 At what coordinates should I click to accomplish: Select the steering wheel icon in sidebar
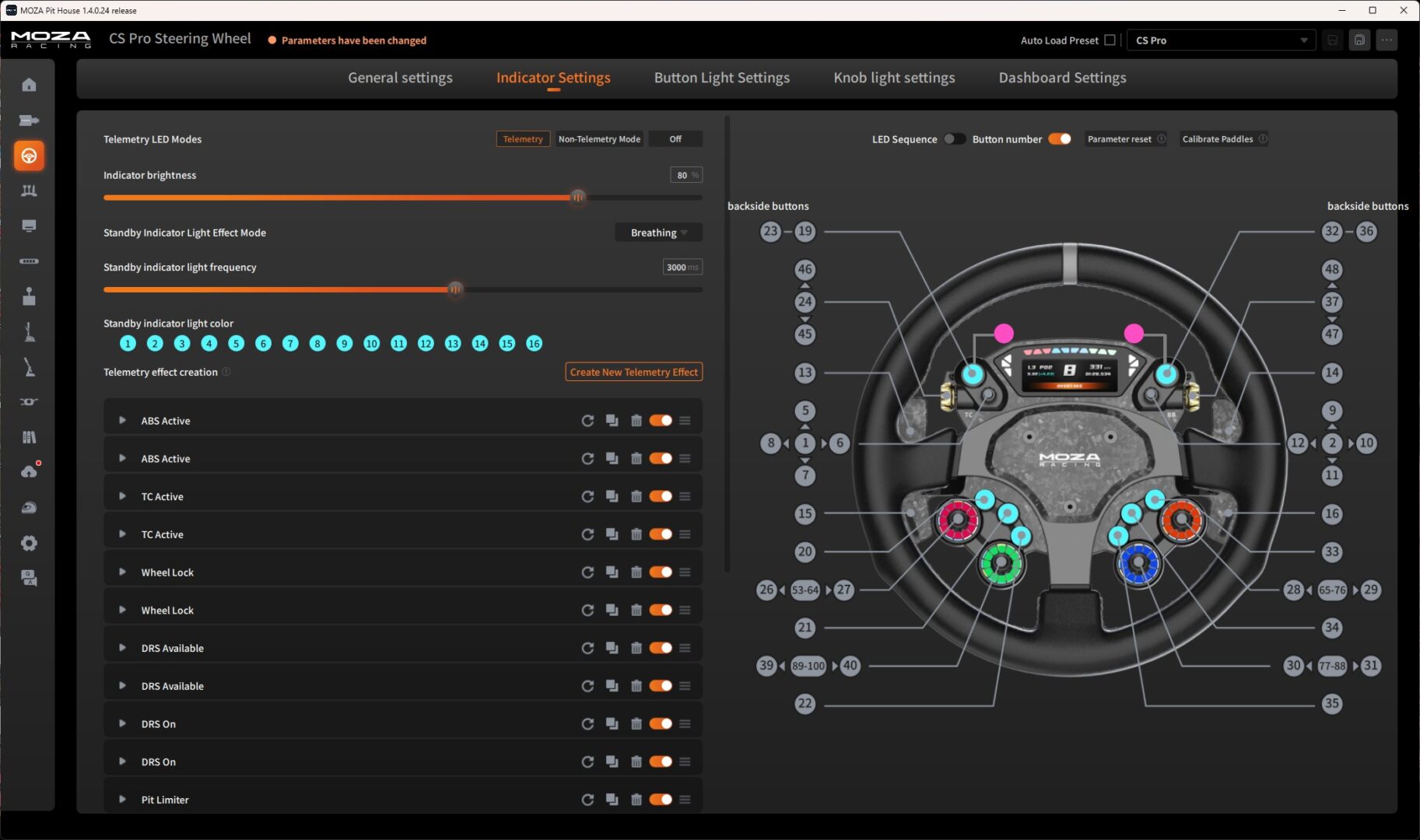(29, 156)
